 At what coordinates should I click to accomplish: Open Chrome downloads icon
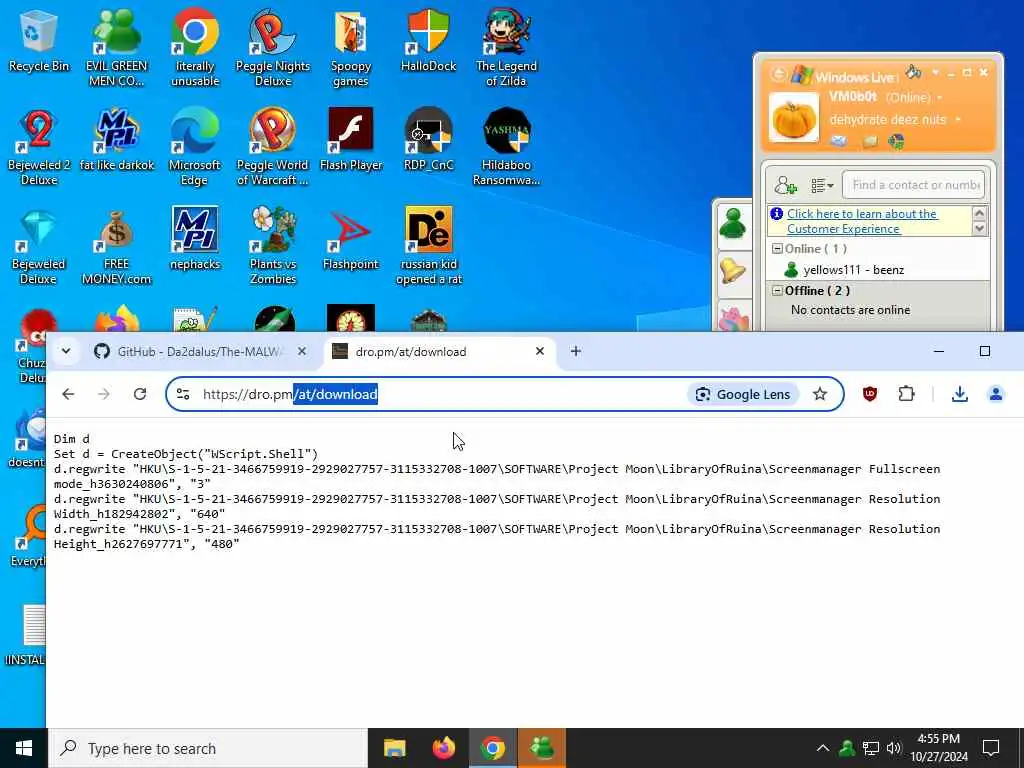click(x=959, y=394)
